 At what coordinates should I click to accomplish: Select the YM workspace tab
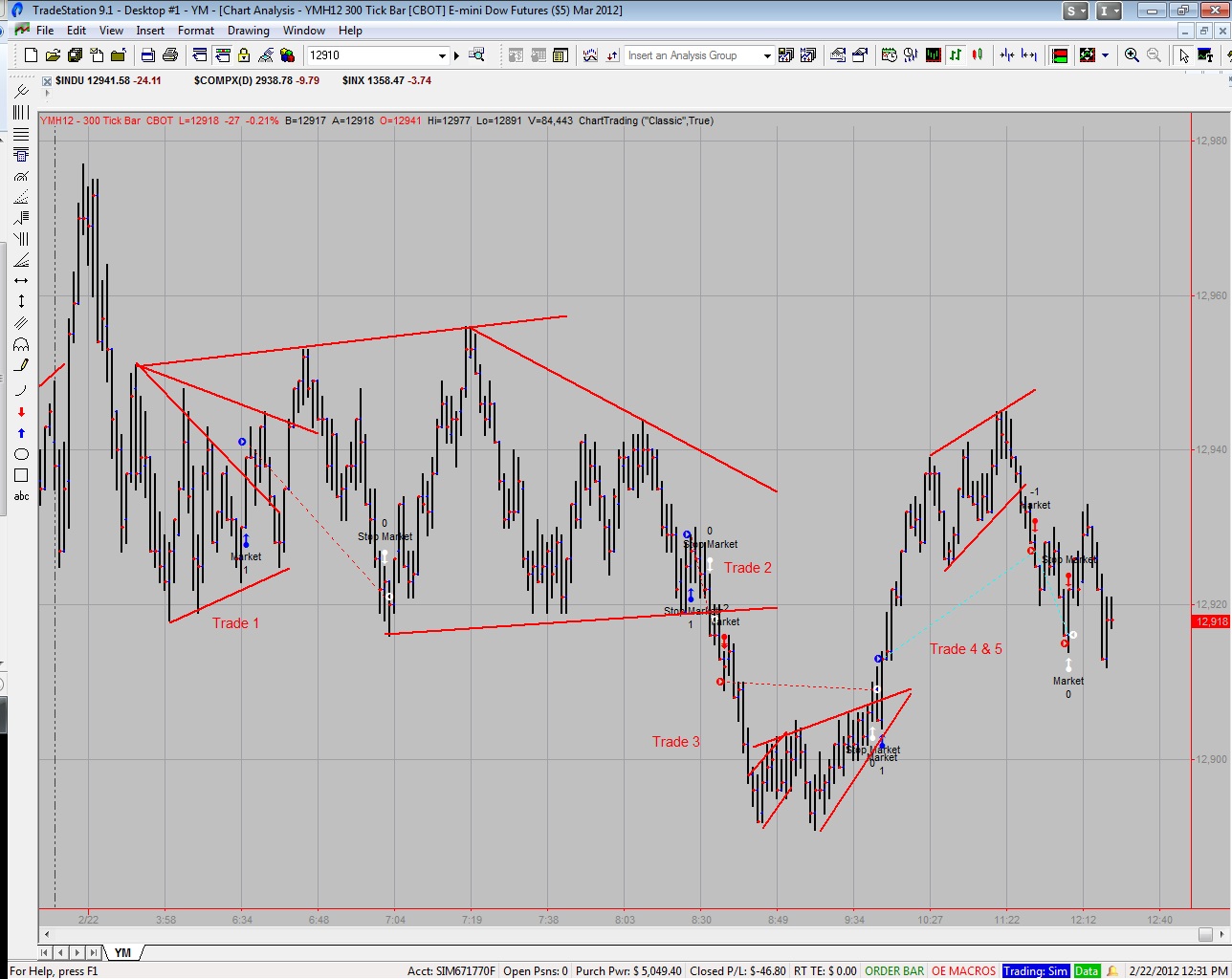click(x=122, y=952)
